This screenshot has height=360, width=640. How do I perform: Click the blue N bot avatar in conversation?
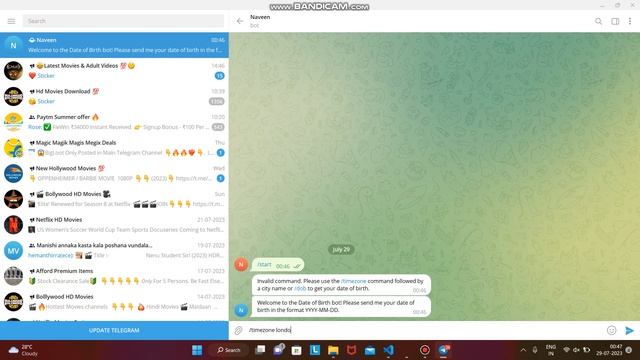point(241,310)
